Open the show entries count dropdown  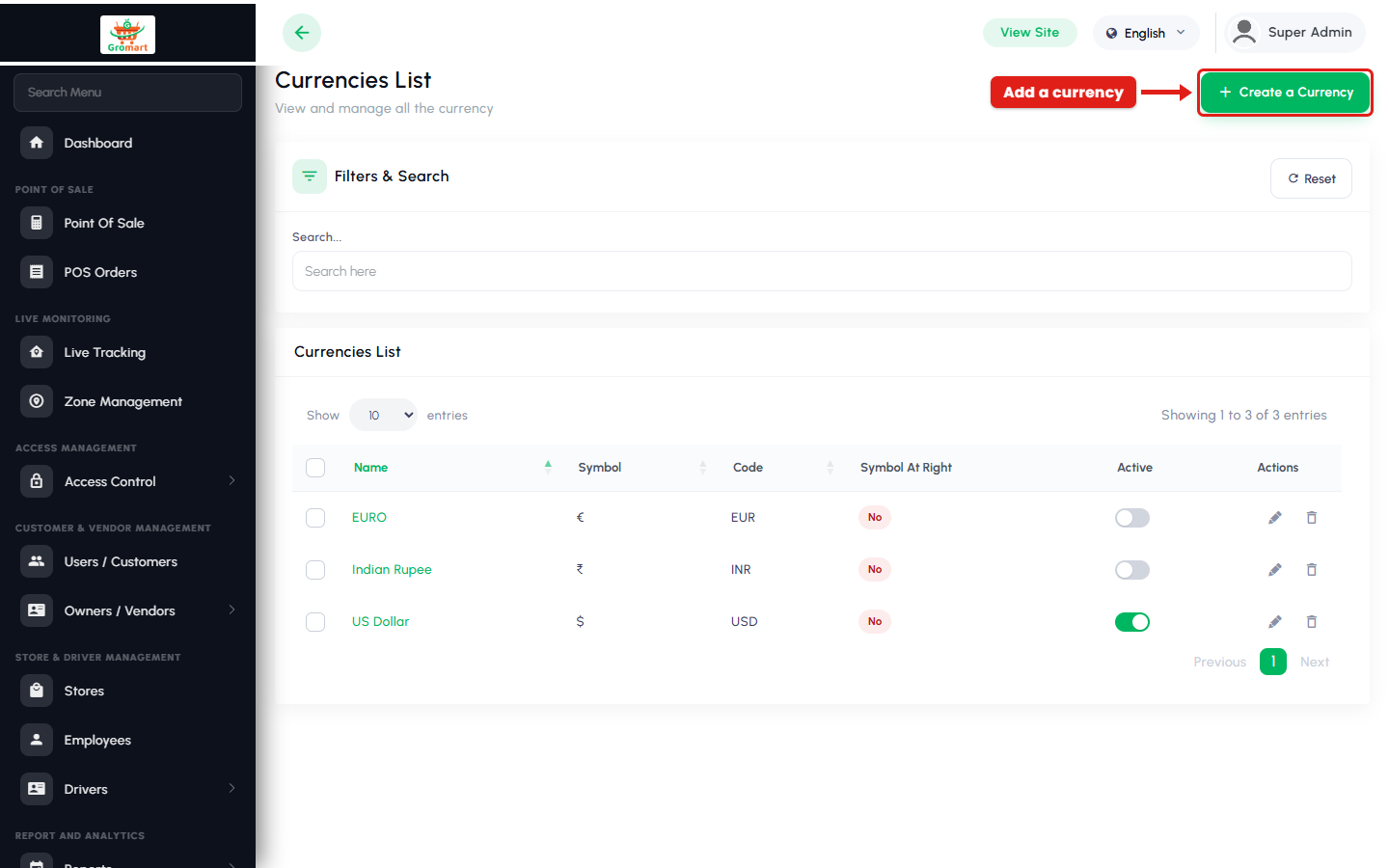383,415
